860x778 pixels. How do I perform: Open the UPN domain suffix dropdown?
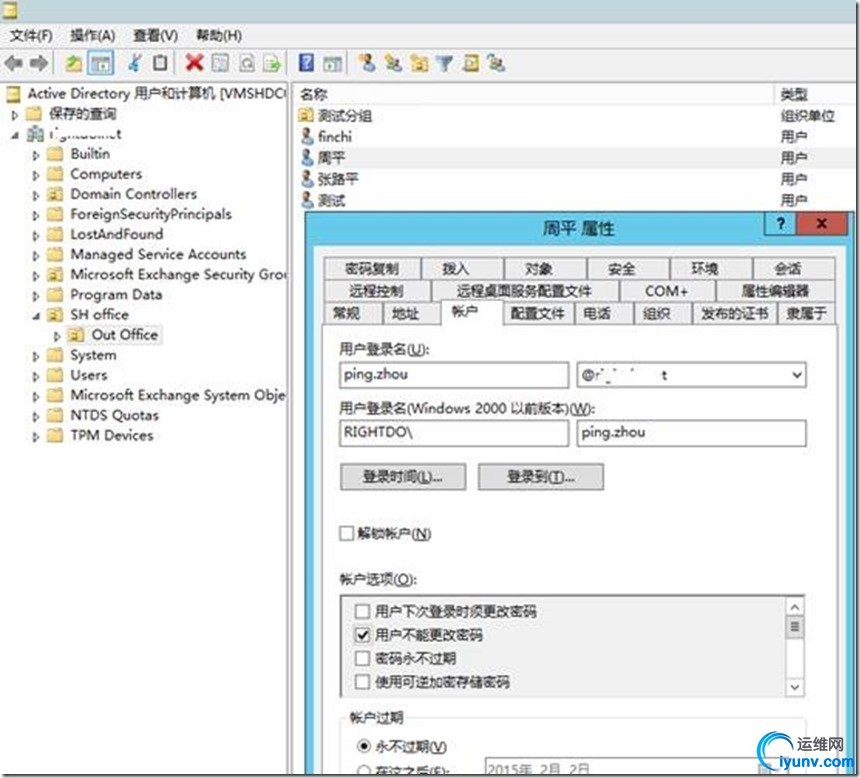(796, 375)
